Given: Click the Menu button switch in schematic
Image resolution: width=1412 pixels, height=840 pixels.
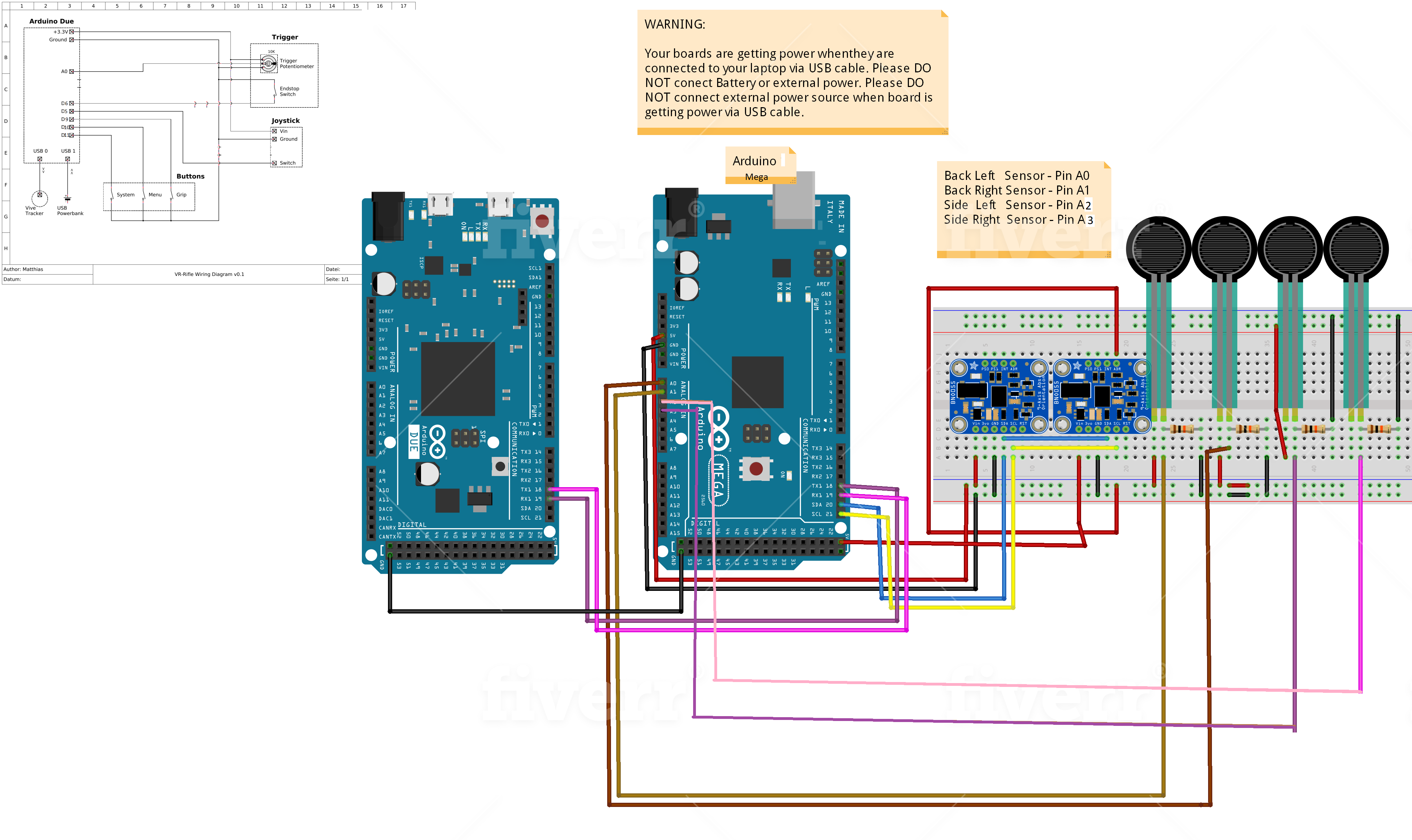Looking at the screenshot, I should point(144,195).
